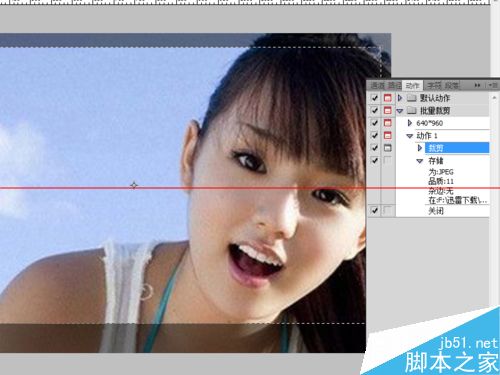This screenshot has width=500, height=375.
Task: Expand the 裁剪 step details
Action: pyautogui.click(x=420, y=148)
